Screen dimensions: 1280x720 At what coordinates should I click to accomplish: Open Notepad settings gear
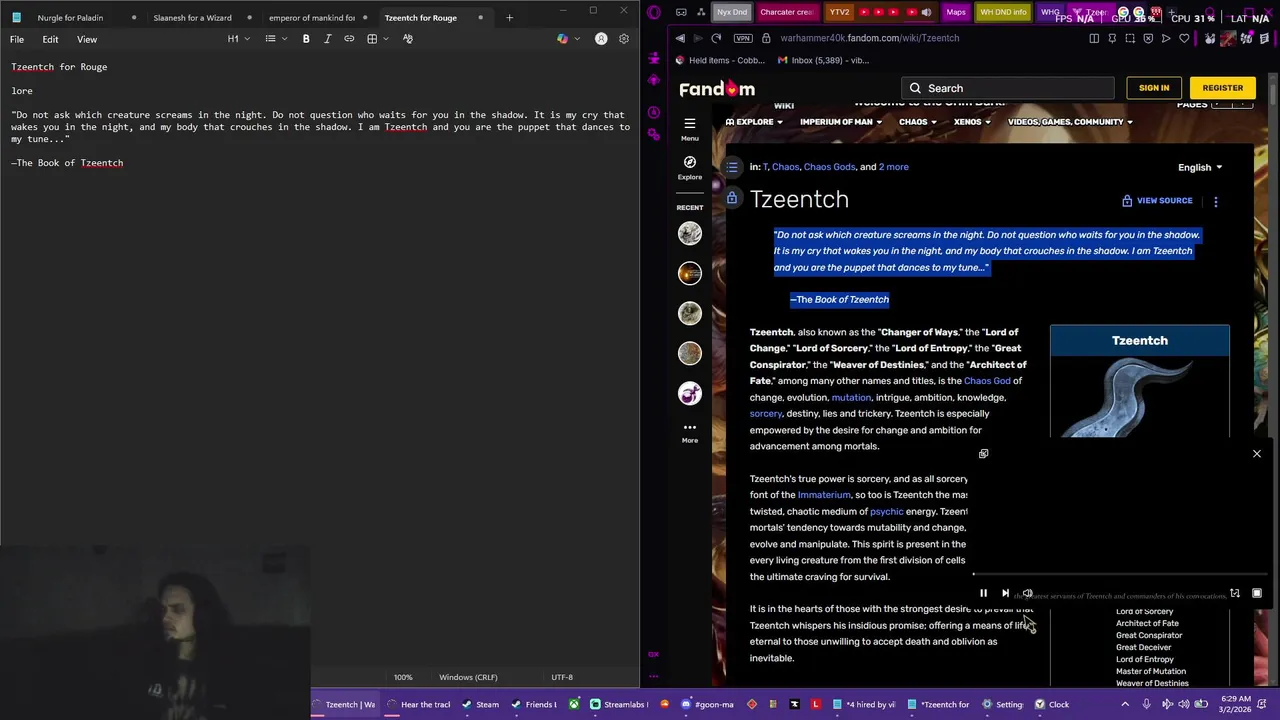coord(624,39)
